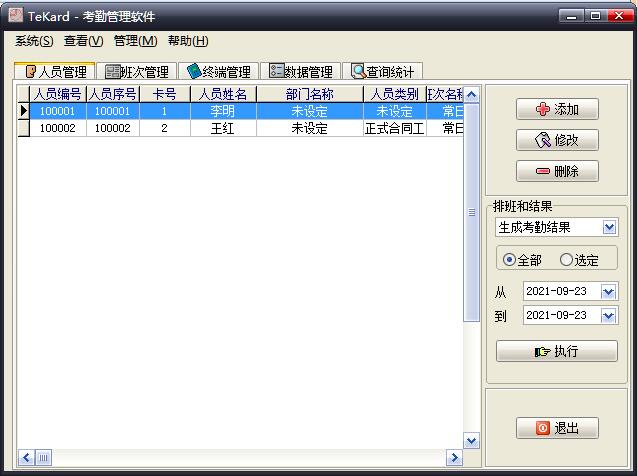Click the vertical scrollbar down arrow
This screenshot has height=476, width=637.
click(471, 440)
